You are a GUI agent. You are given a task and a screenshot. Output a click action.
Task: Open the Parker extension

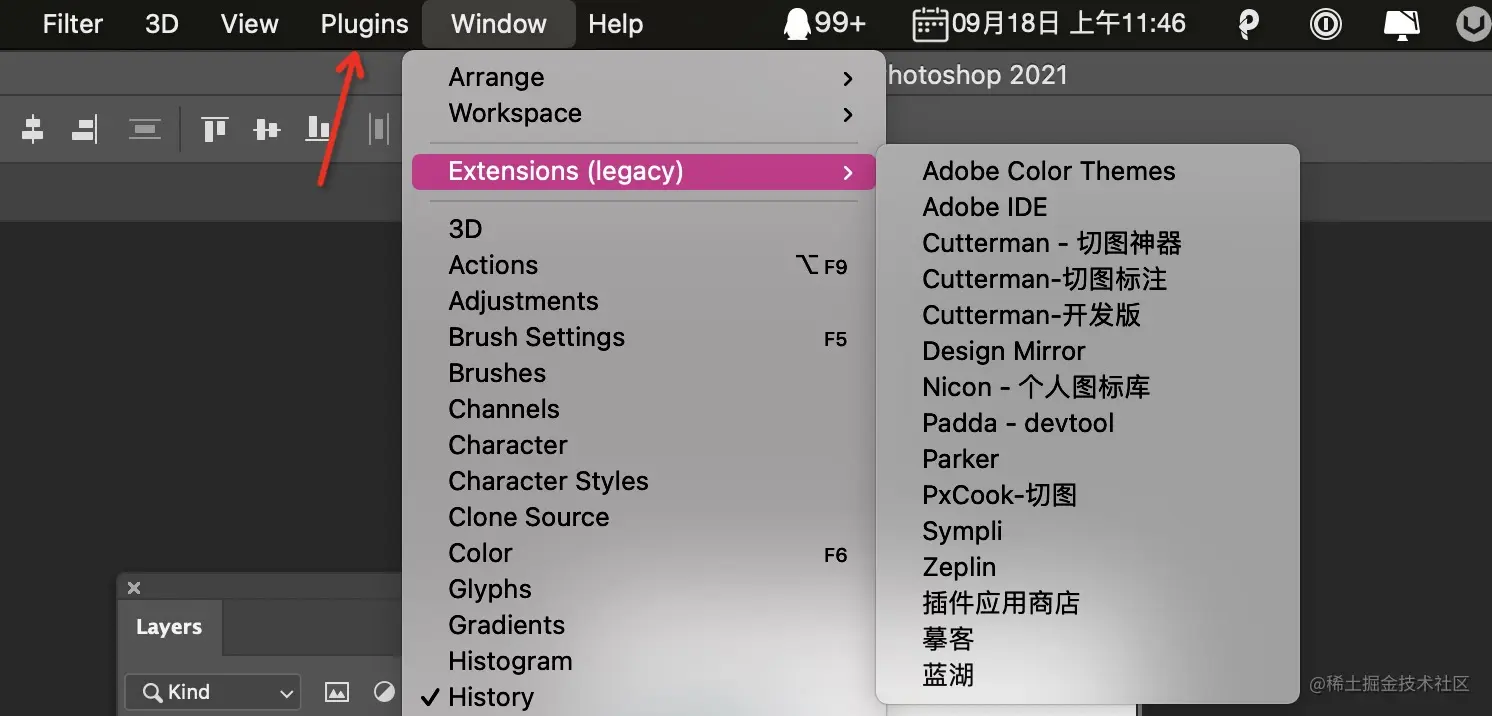click(x=1088, y=459)
